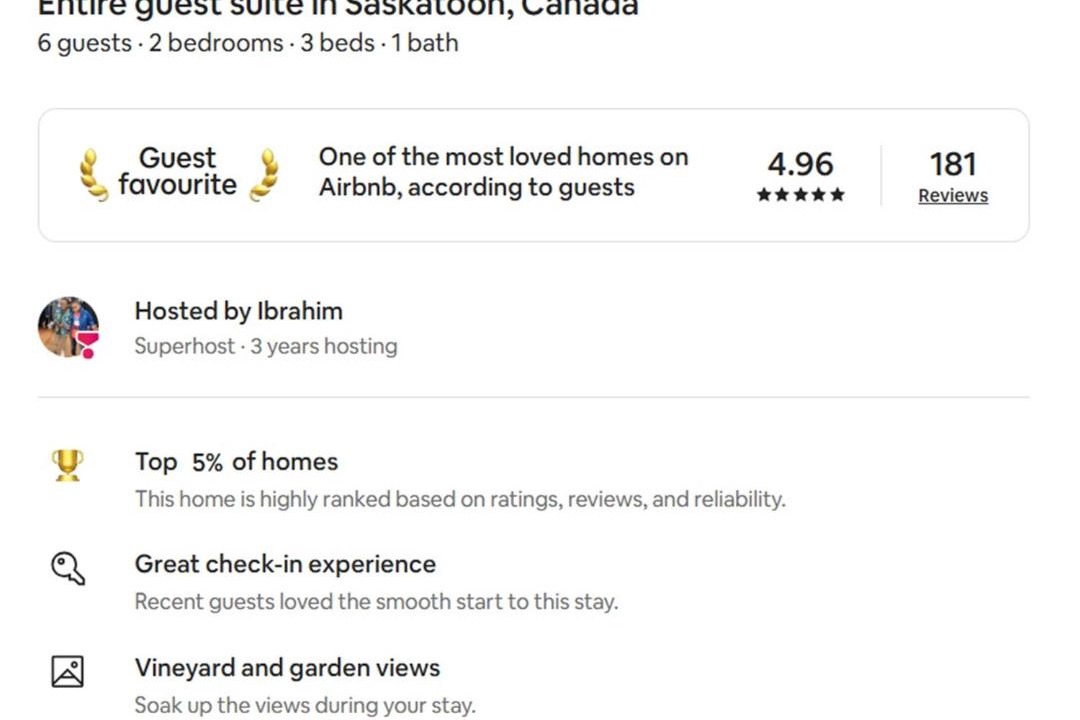Click the picture-frame views icon
Screen dimensions: 1080x720
tap(67, 671)
